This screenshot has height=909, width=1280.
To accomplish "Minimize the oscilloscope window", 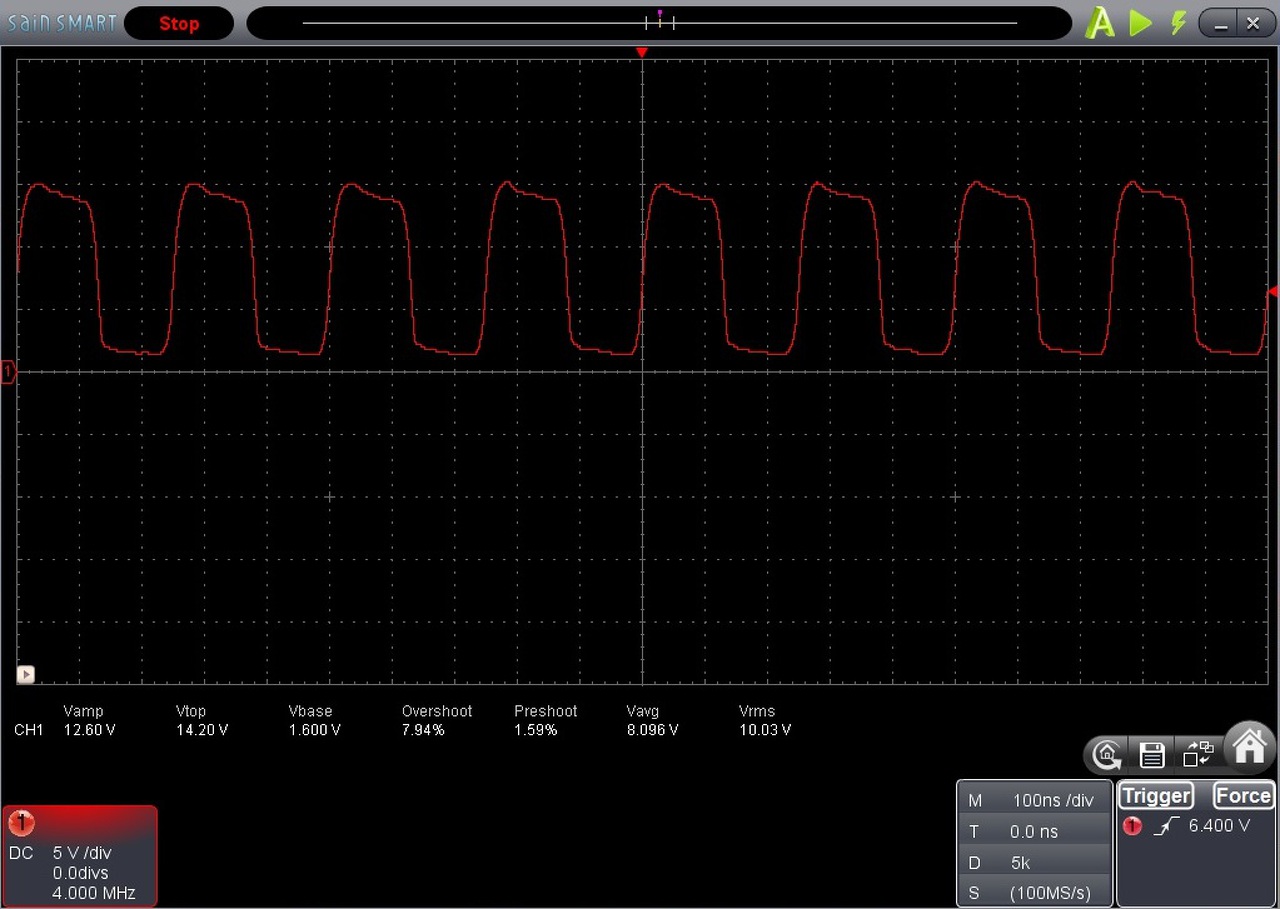I will click(x=1218, y=23).
